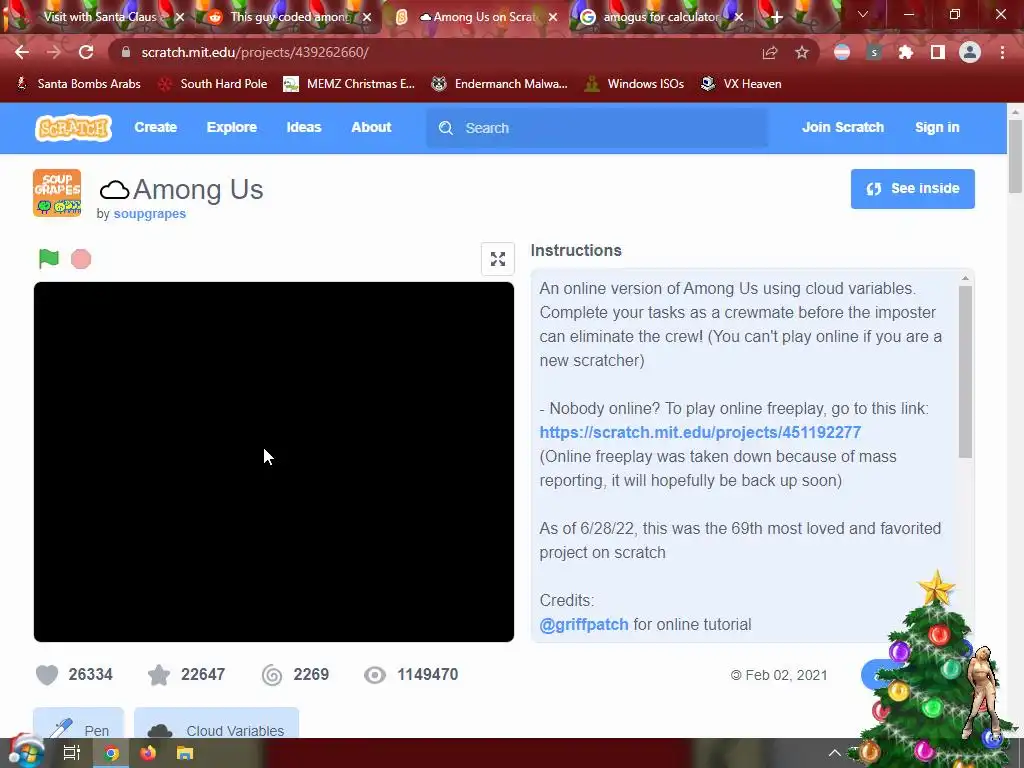Open the Scratch logo home link

click(73, 128)
